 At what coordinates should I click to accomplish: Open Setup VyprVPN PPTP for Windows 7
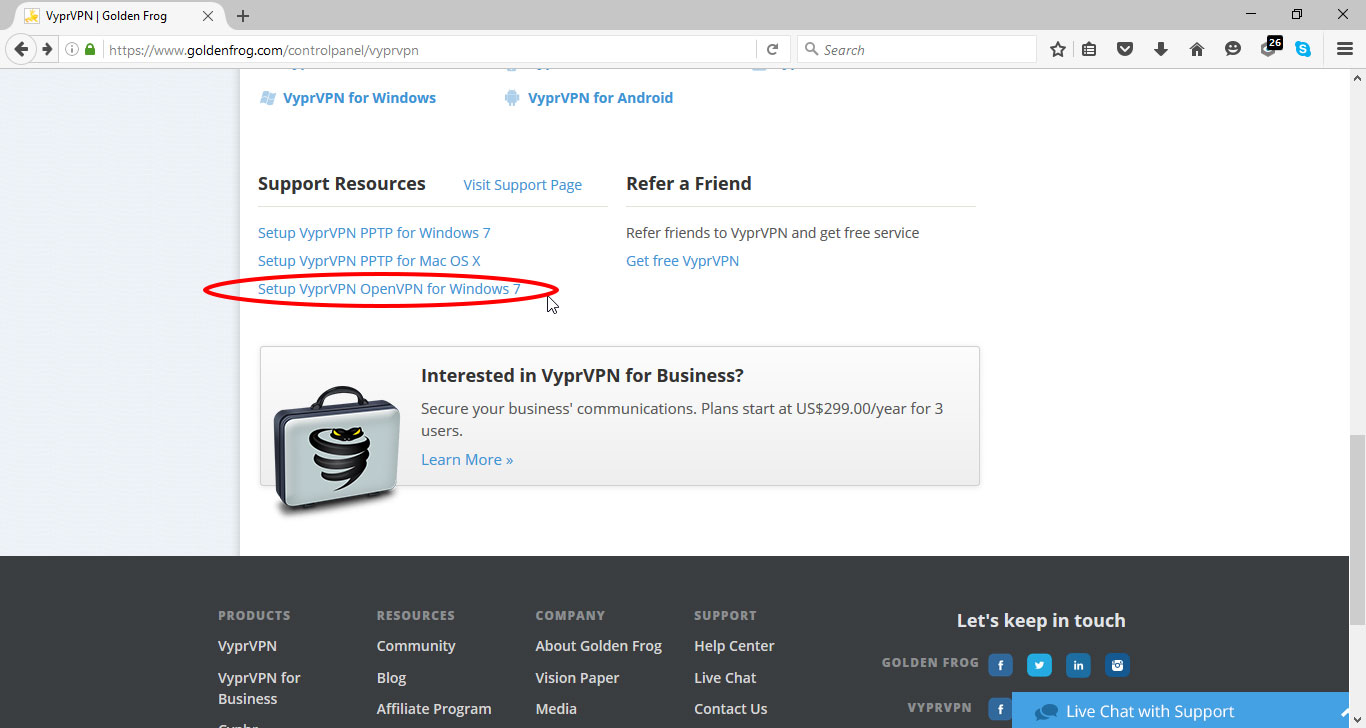tap(374, 233)
